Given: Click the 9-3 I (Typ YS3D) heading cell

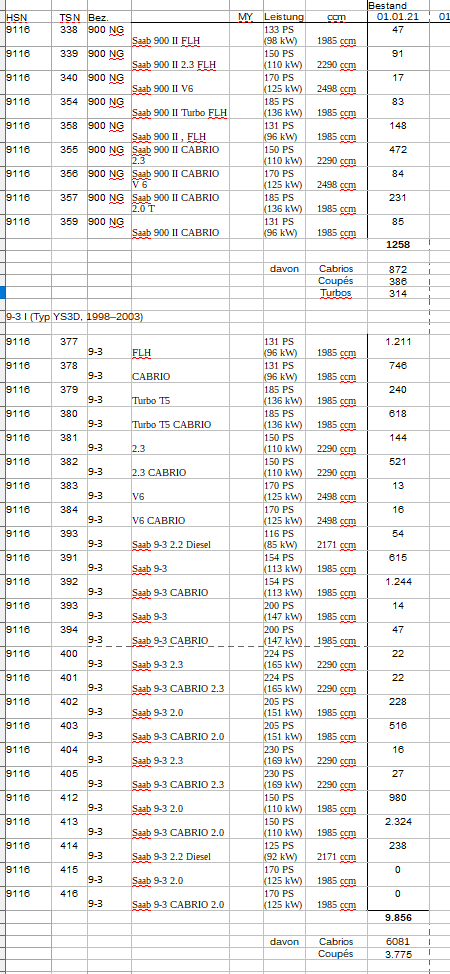Looking at the screenshot, I should 75,317.
